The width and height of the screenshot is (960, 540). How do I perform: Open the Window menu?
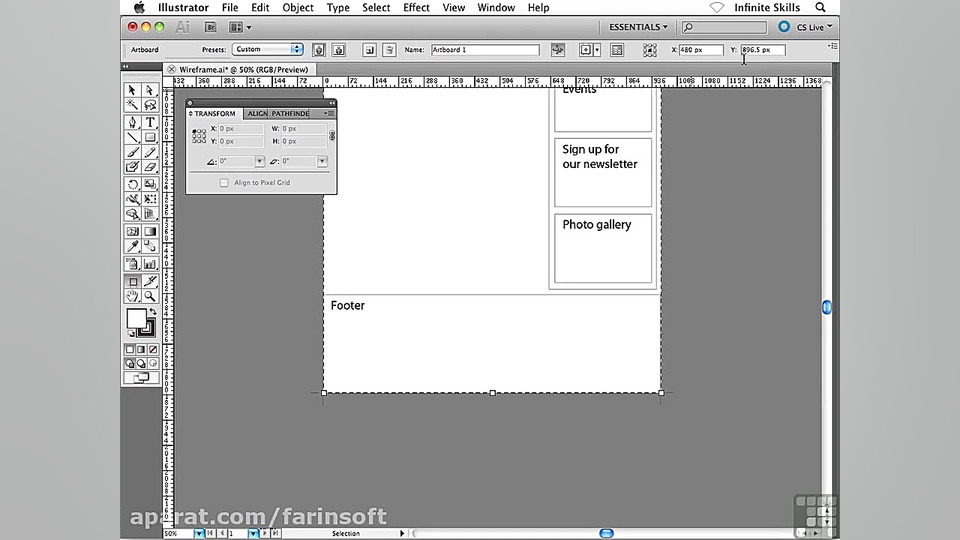[496, 7]
